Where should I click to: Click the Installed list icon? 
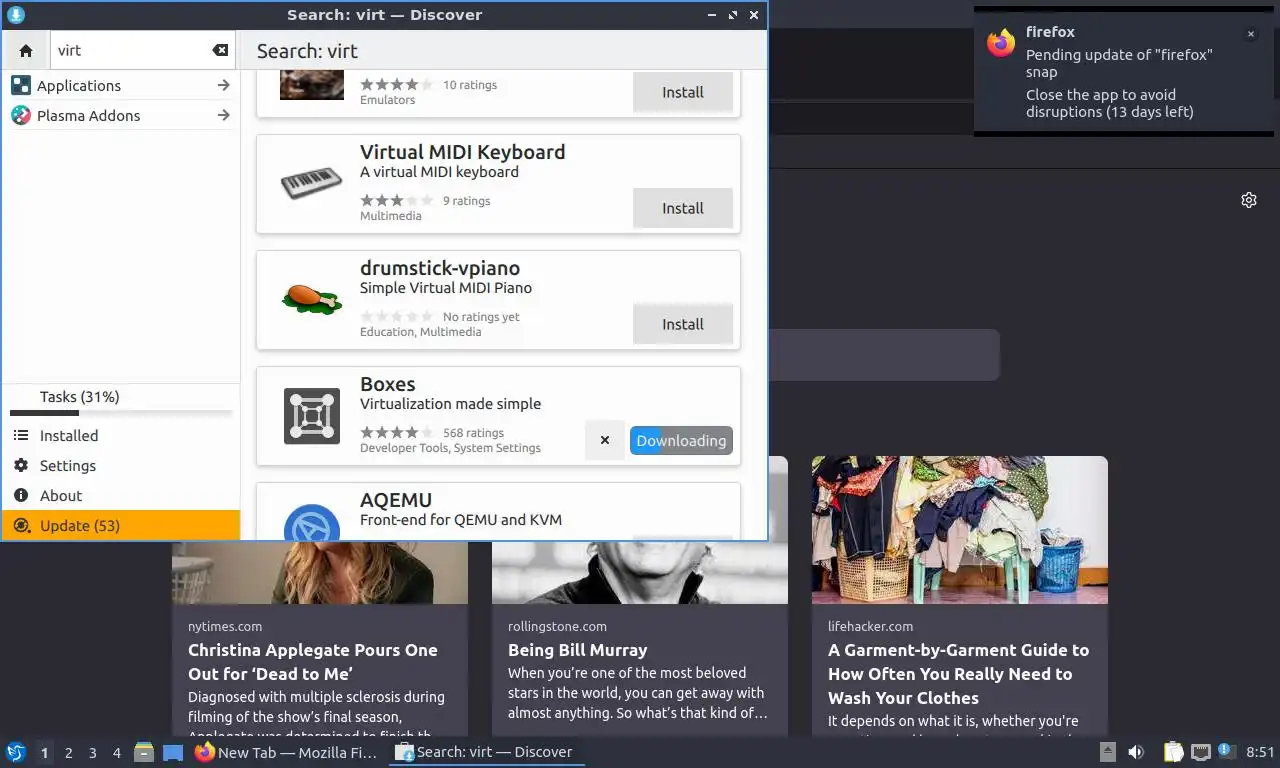(x=21, y=436)
